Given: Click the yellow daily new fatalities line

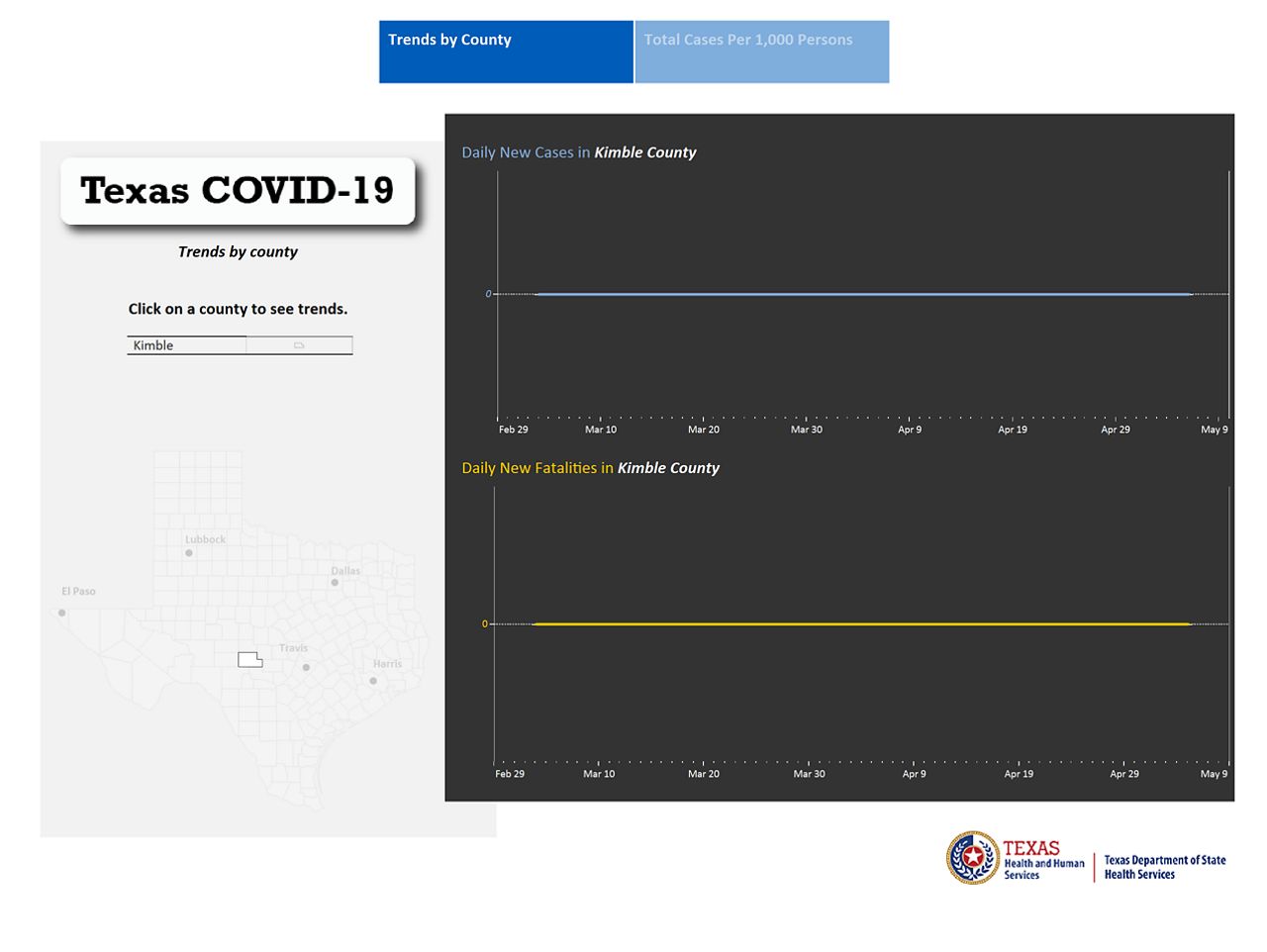Looking at the screenshot, I should 861,624.
